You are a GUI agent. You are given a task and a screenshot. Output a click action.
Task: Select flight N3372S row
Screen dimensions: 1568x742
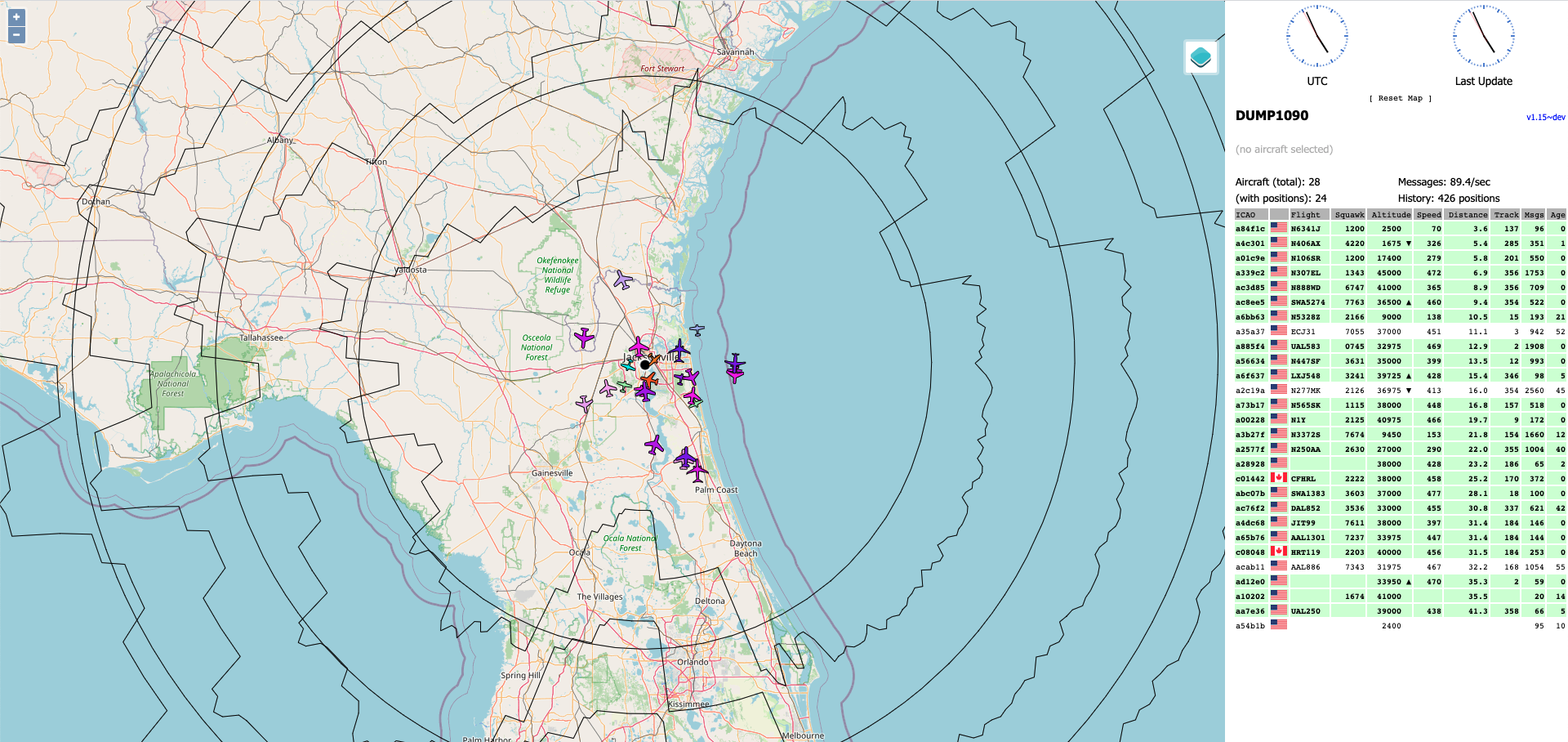point(1400,435)
